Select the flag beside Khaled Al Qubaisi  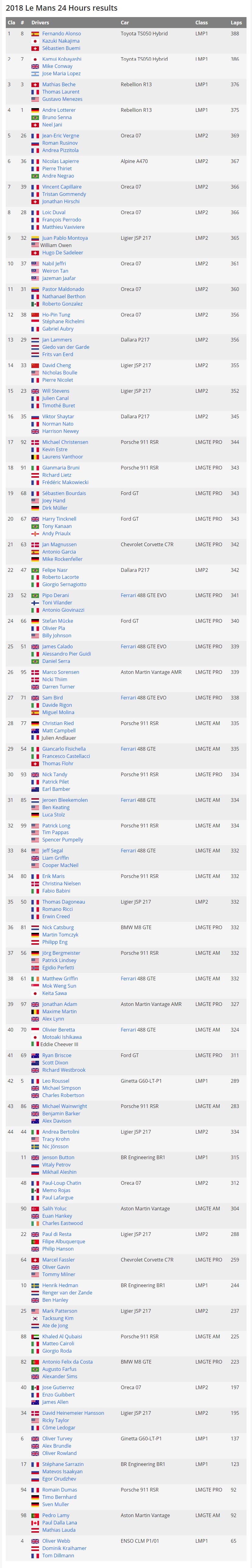[35, 1336]
